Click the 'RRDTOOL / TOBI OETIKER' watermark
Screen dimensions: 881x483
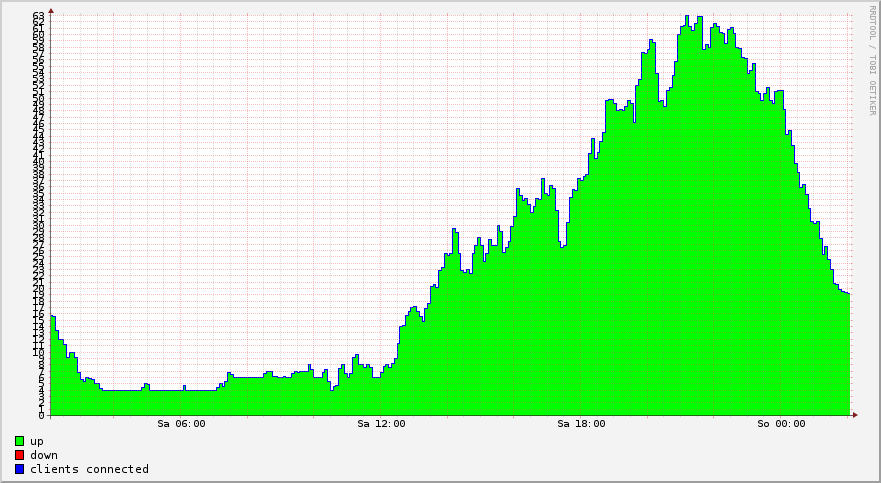click(x=872, y=61)
